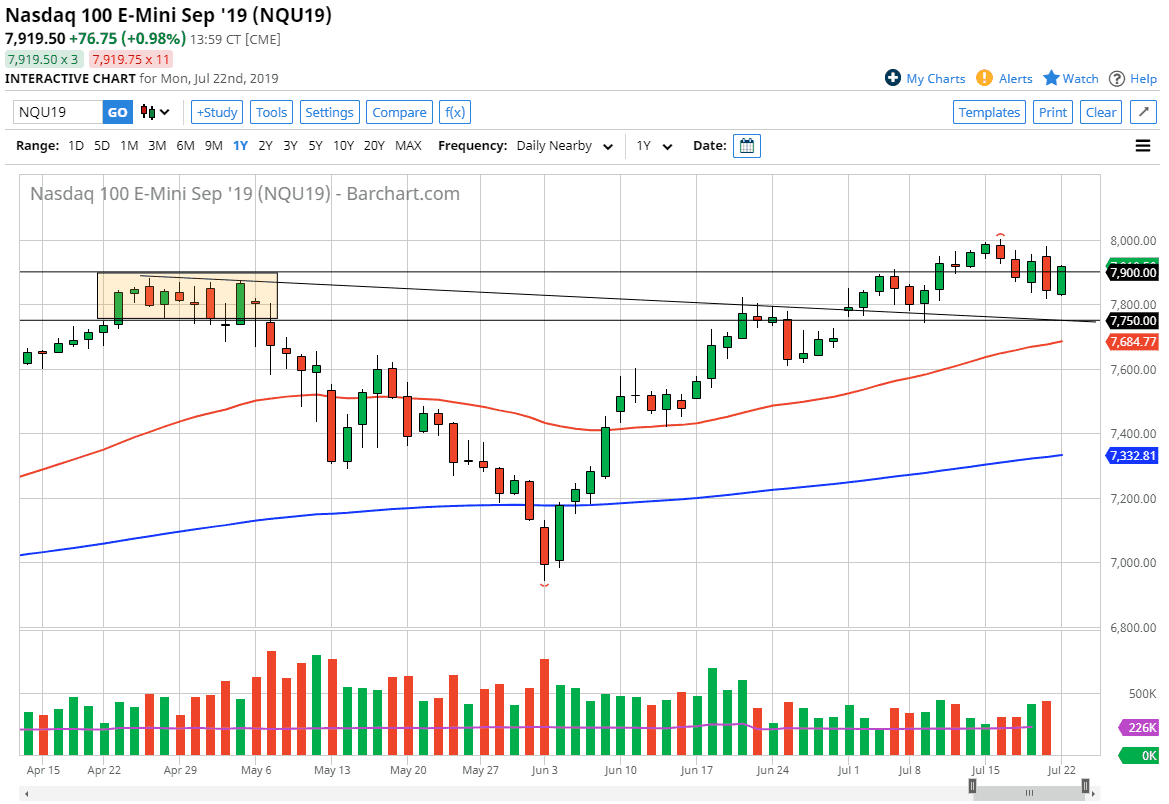Select the MAX range

[408, 146]
